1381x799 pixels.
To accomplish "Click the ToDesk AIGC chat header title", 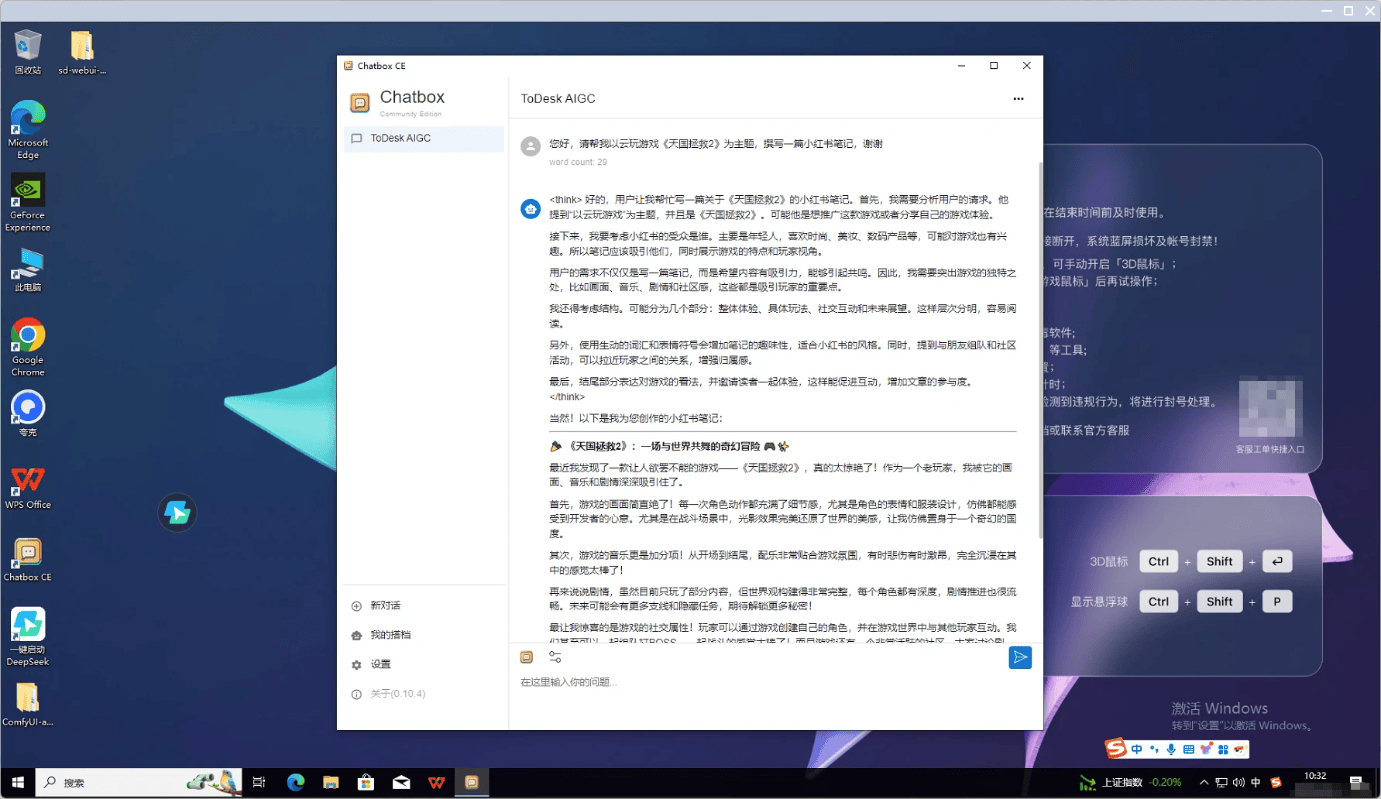I will coord(558,99).
